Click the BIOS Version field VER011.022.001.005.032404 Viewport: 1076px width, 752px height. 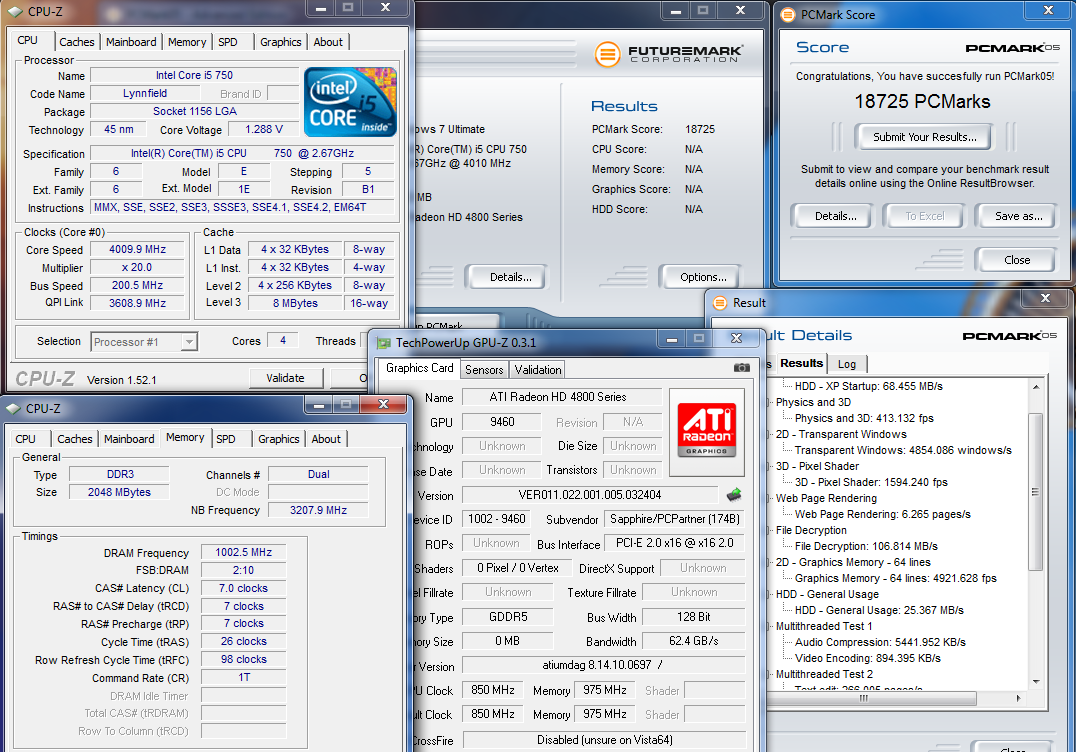[589, 495]
